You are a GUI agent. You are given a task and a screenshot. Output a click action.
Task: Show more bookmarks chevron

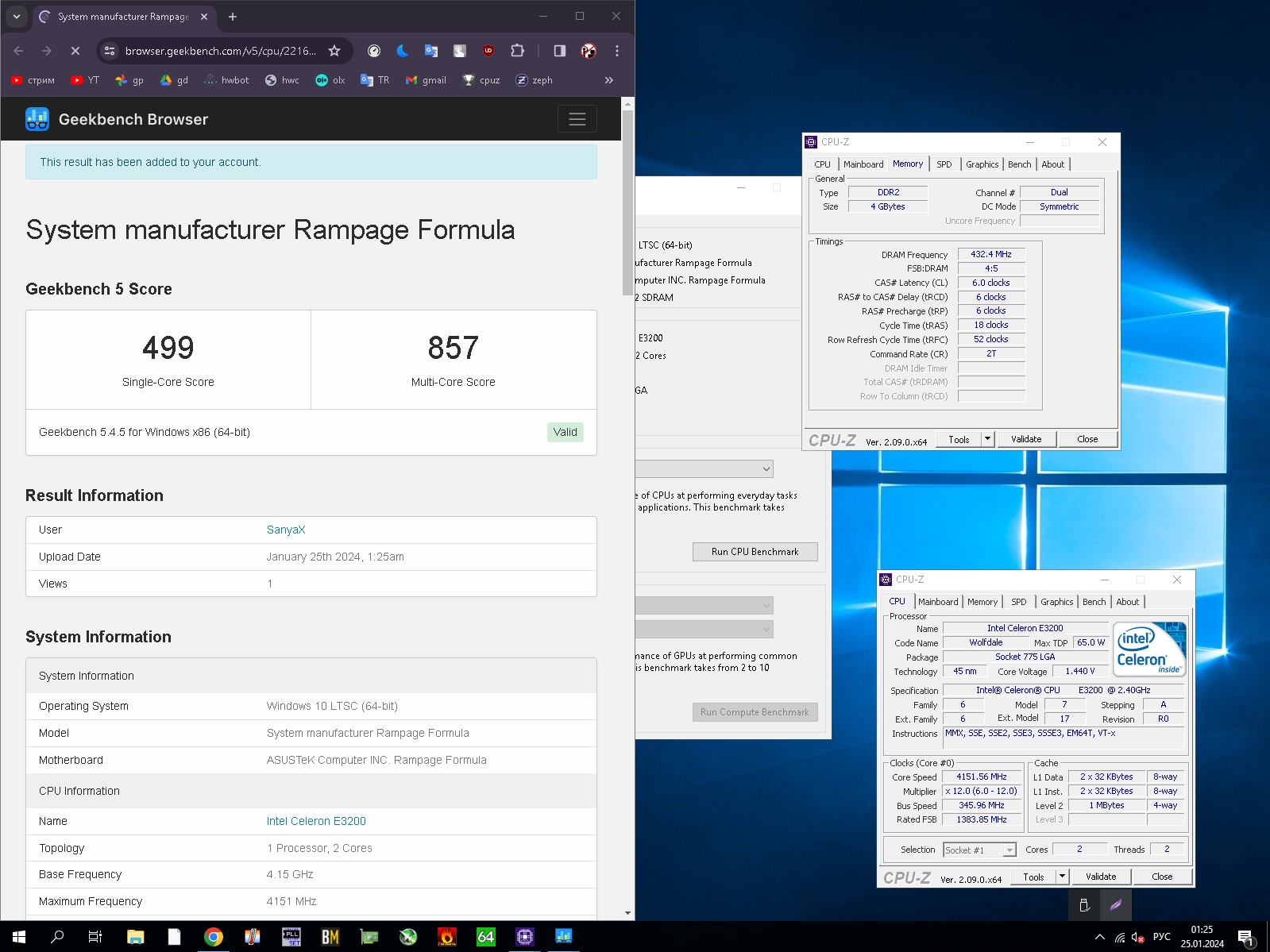click(609, 80)
